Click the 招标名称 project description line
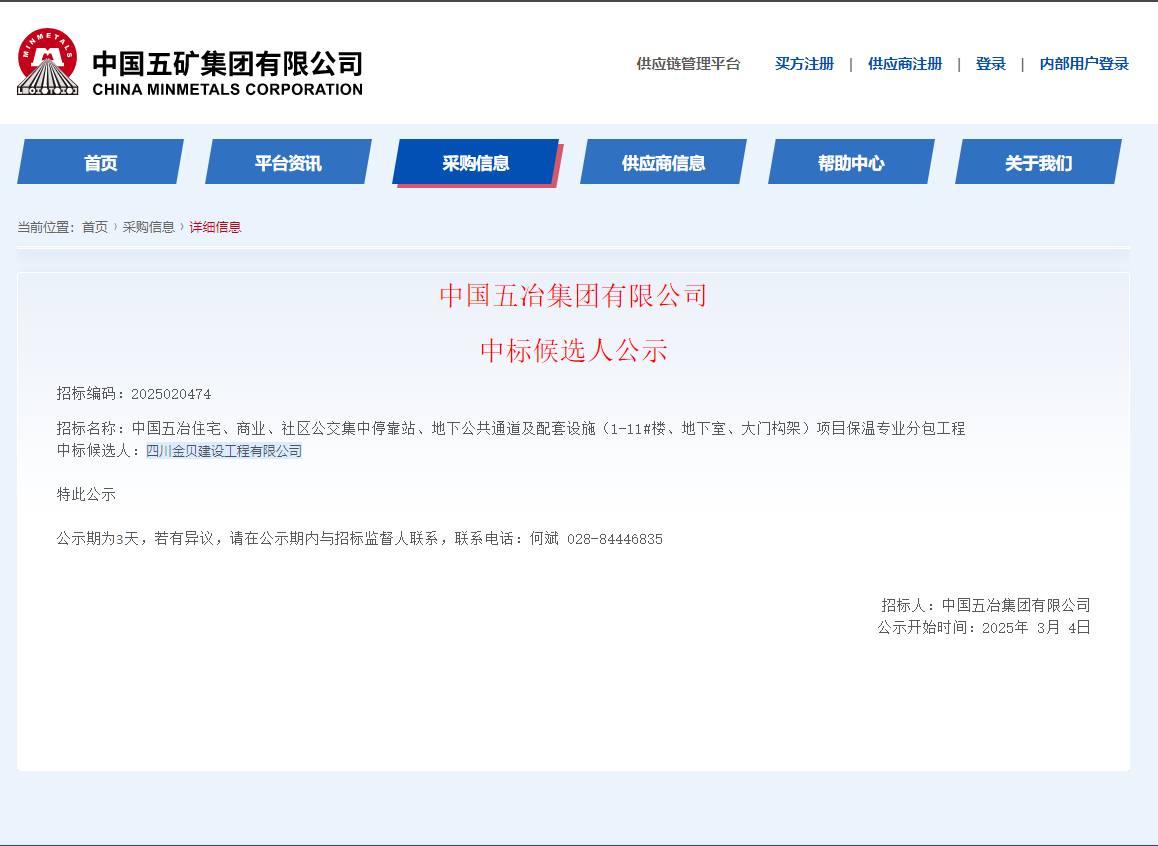1158x846 pixels. coord(511,429)
